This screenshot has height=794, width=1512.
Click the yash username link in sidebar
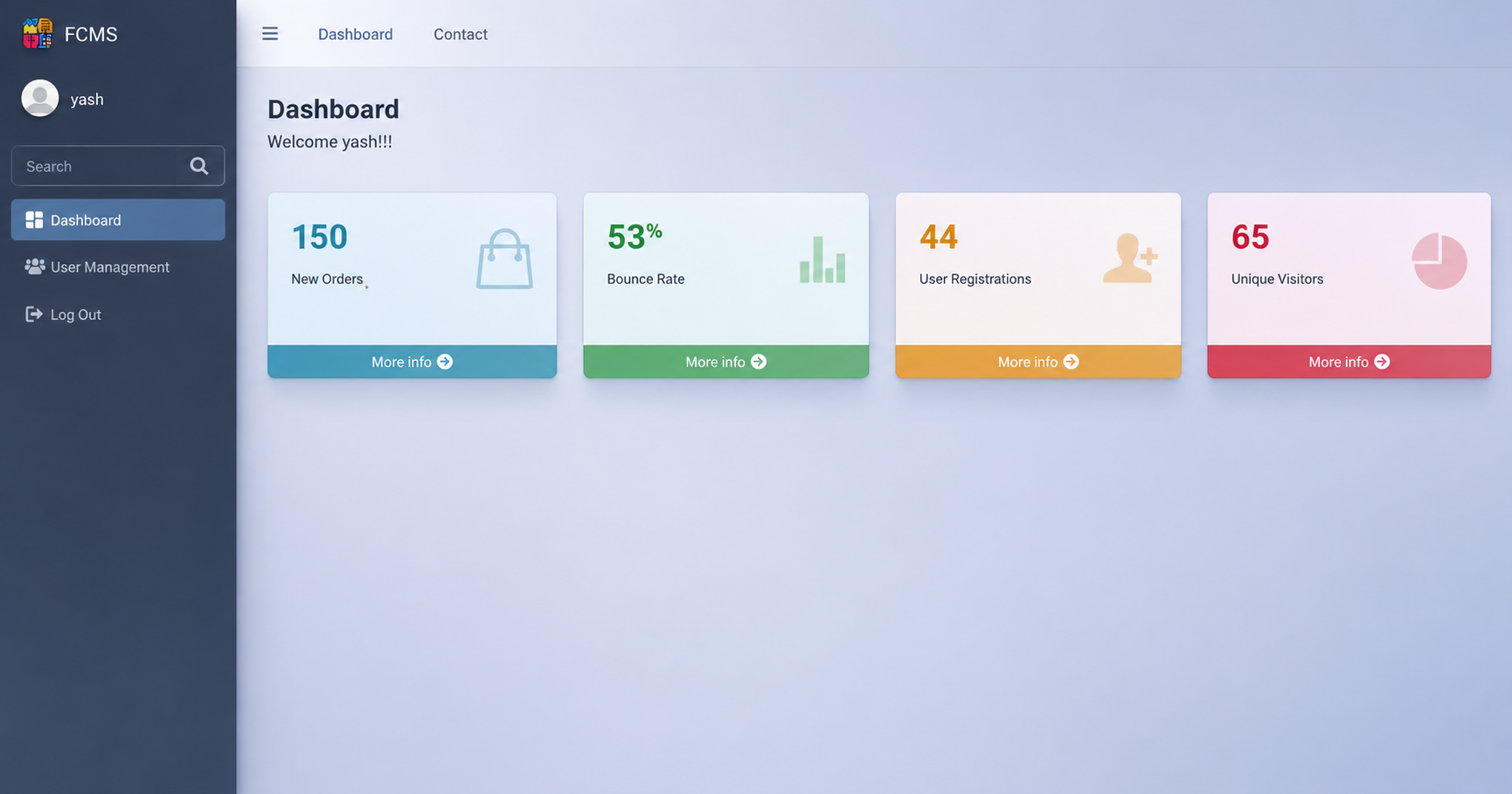click(87, 100)
